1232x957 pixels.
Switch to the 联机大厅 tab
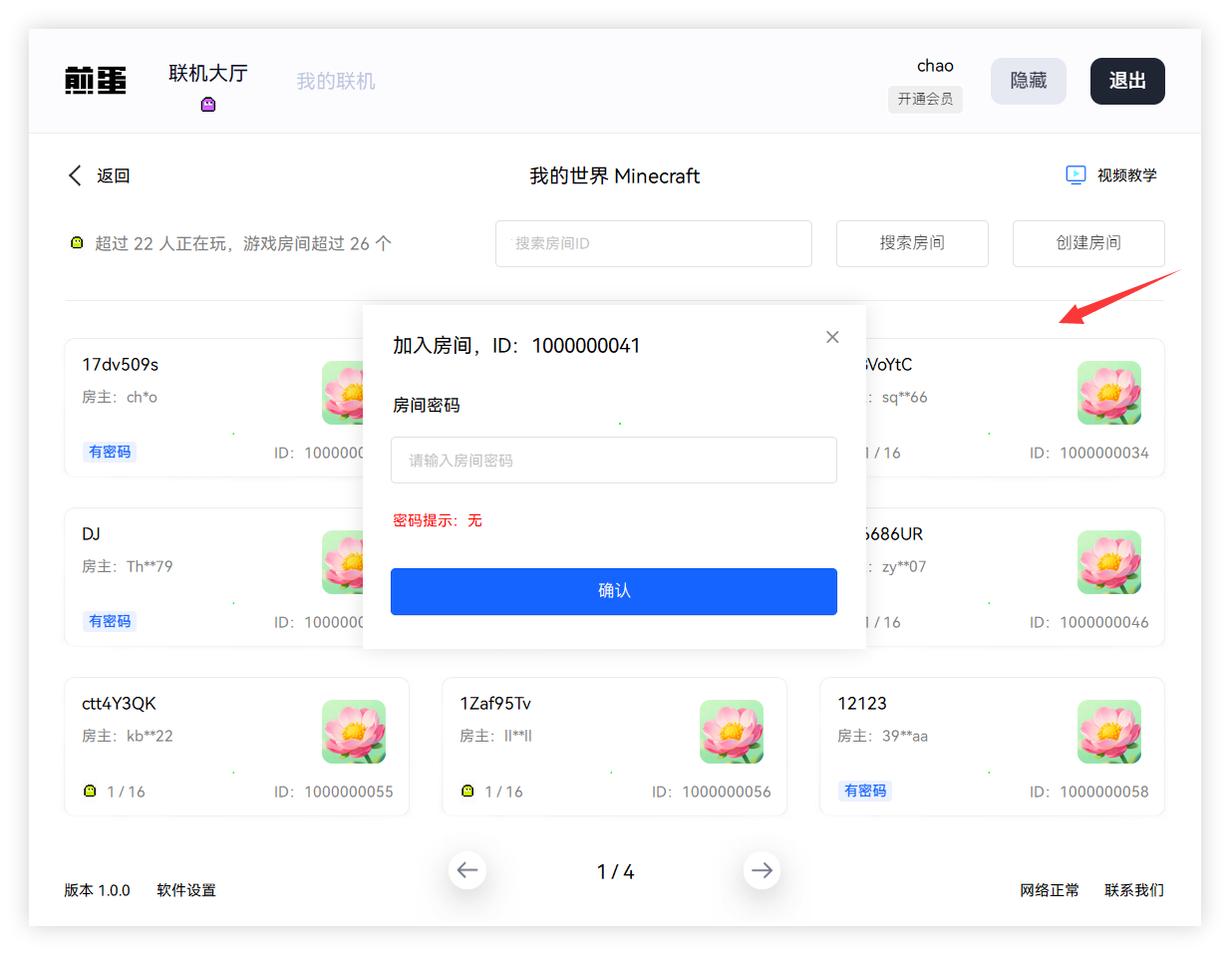[x=207, y=74]
